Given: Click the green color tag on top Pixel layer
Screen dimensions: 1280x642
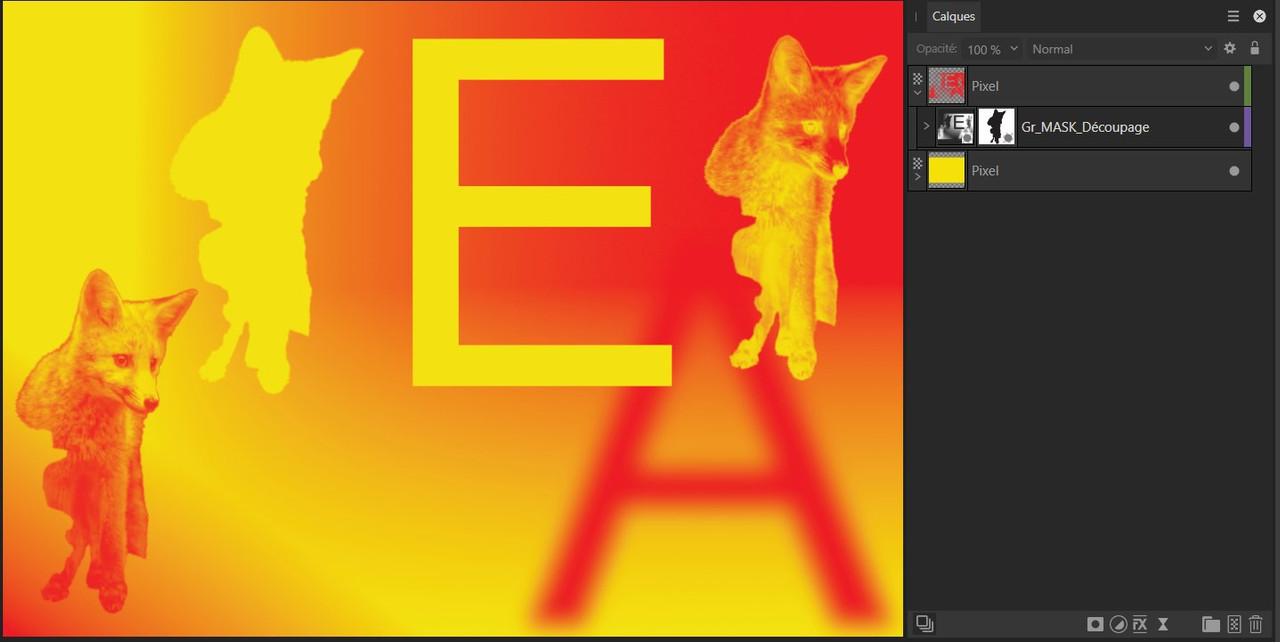Looking at the screenshot, I should click(1247, 86).
